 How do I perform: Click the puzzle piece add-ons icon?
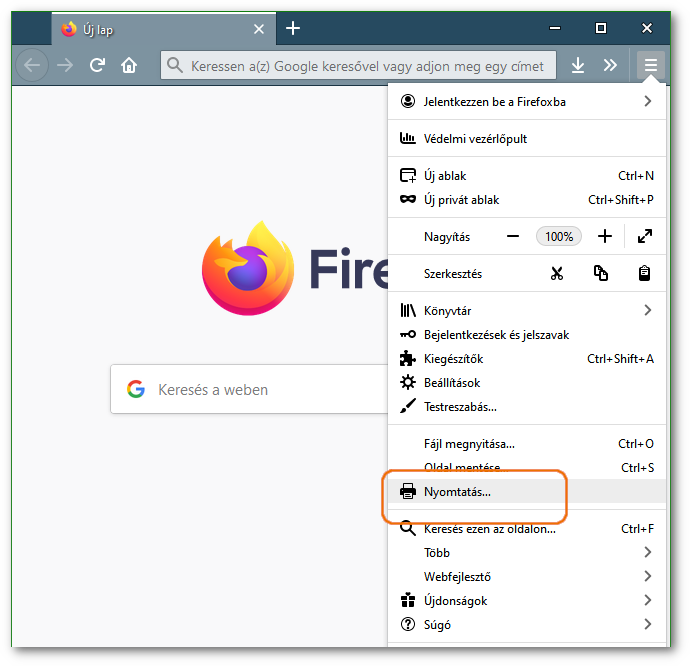point(407,358)
